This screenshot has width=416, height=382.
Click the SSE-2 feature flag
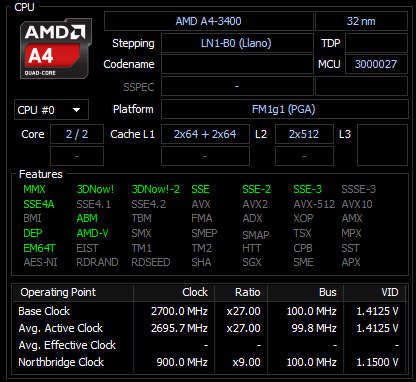click(x=256, y=189)
